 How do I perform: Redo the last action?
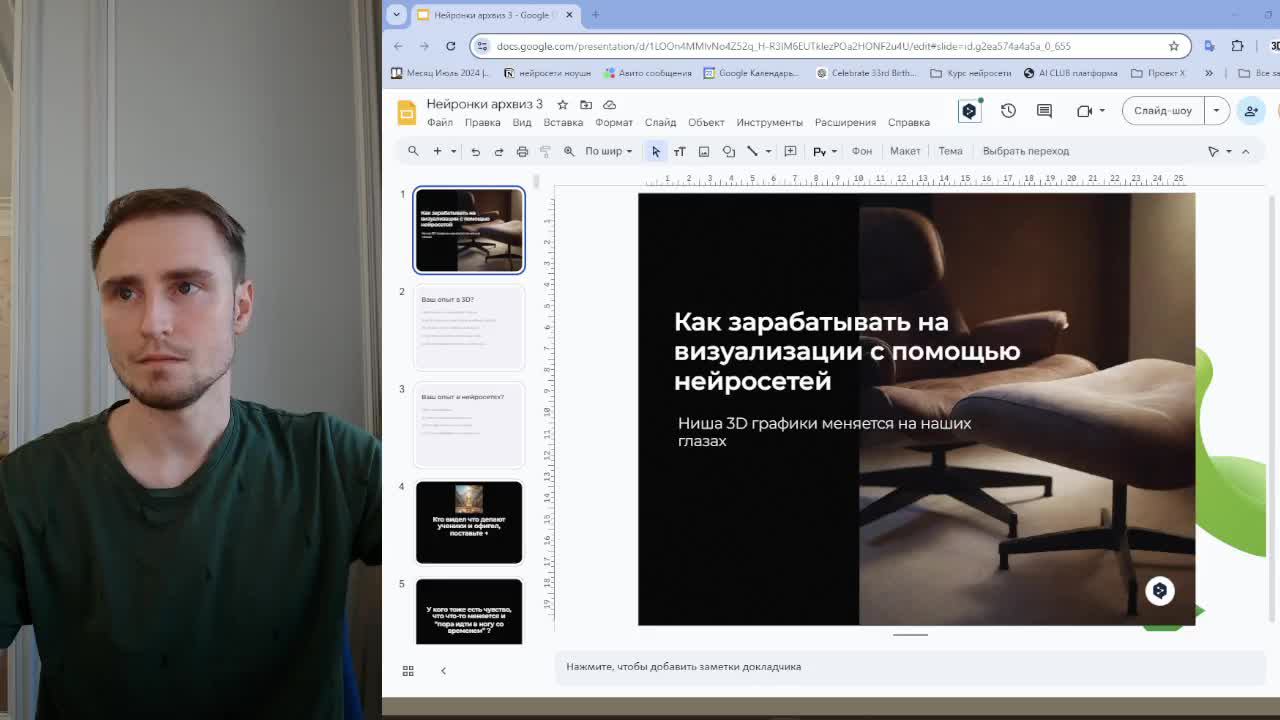tap(498, 151)
